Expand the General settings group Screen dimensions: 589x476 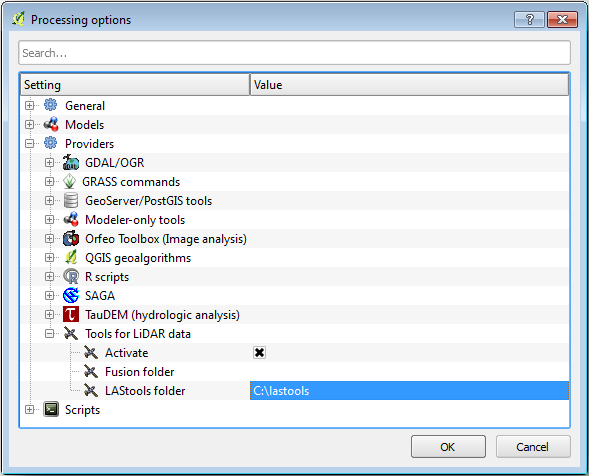pos(29,106)
